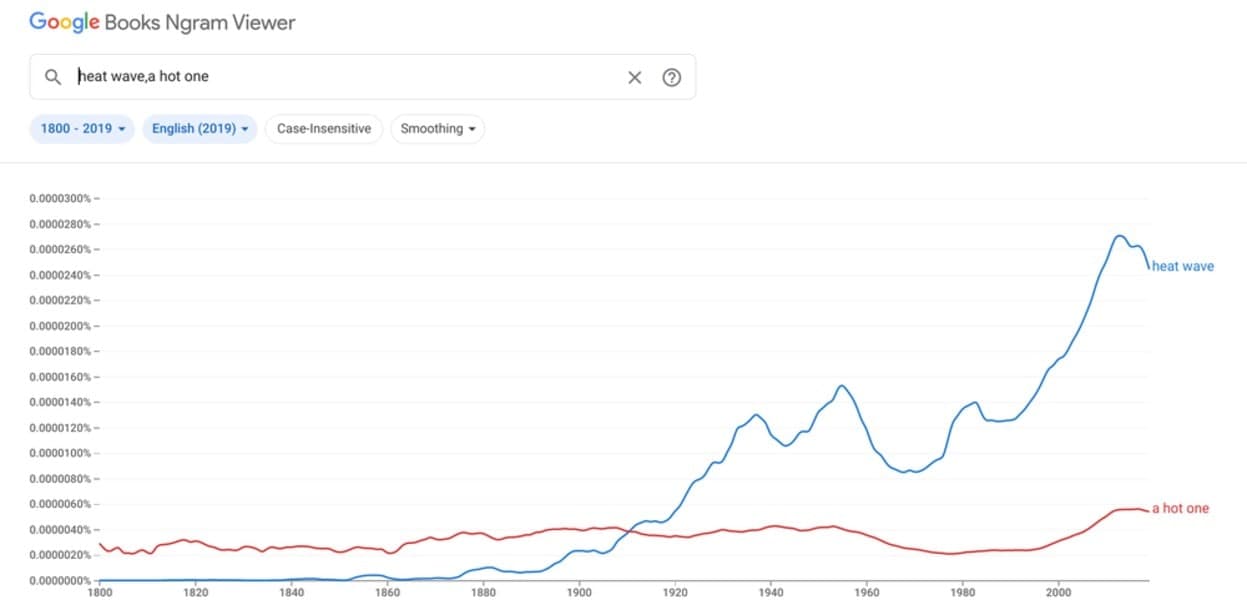Click the 1940 x-axis year label
The width and height of the screenshot is (1247, 600).
(771, 592)
